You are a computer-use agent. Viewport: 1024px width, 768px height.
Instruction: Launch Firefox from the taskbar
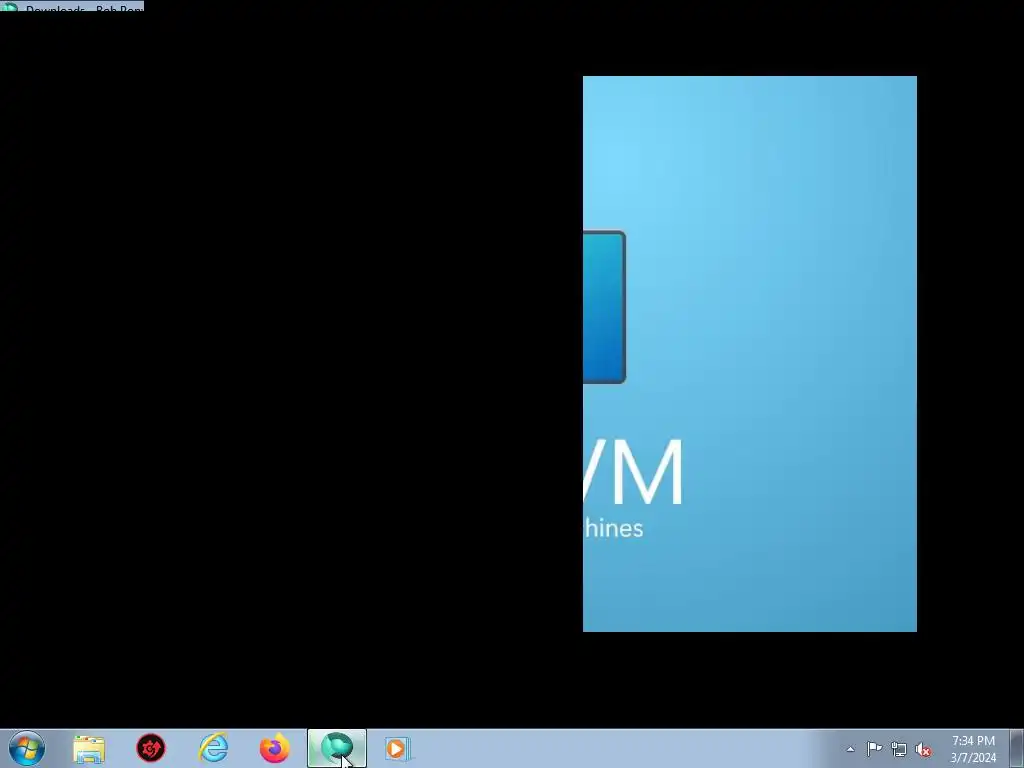274,748
